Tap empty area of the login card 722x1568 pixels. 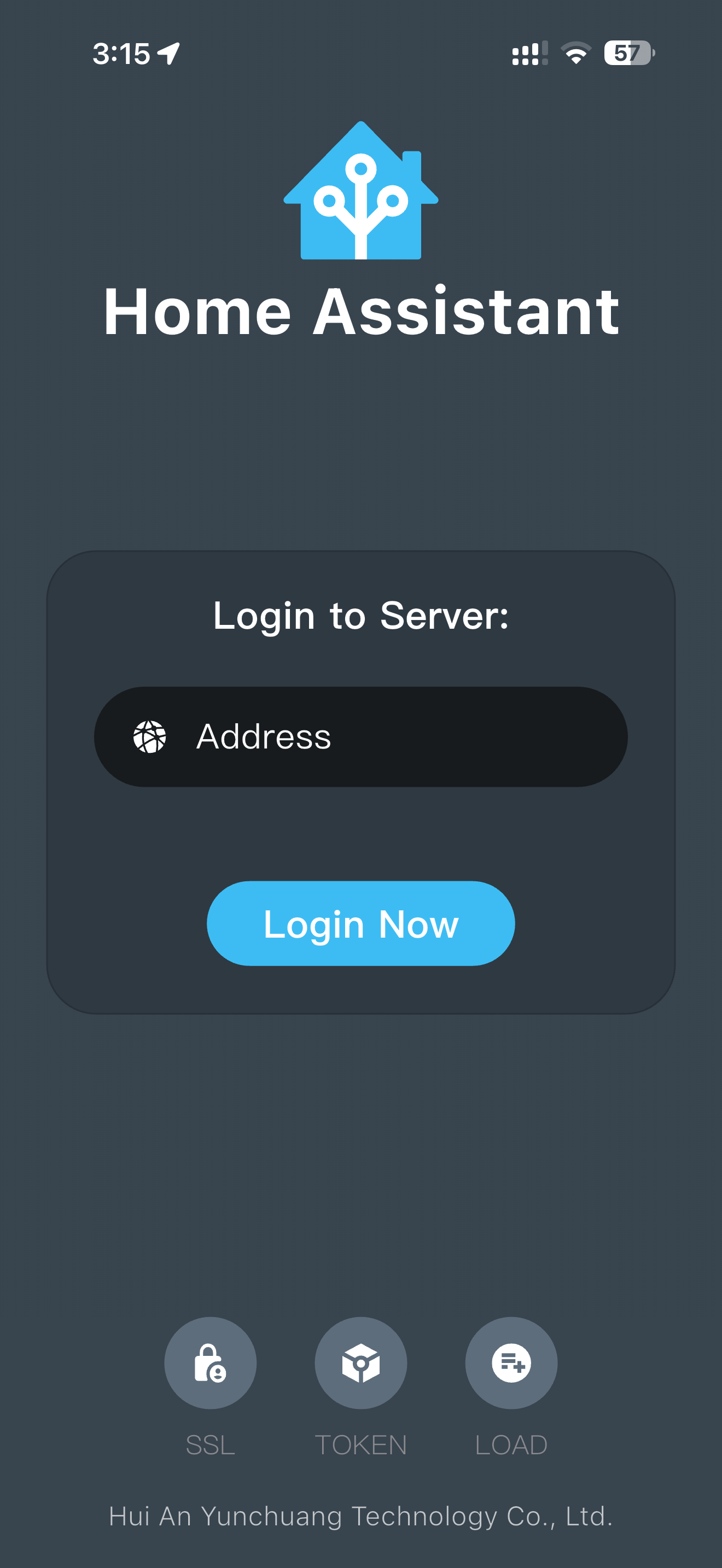coord(361,834)
